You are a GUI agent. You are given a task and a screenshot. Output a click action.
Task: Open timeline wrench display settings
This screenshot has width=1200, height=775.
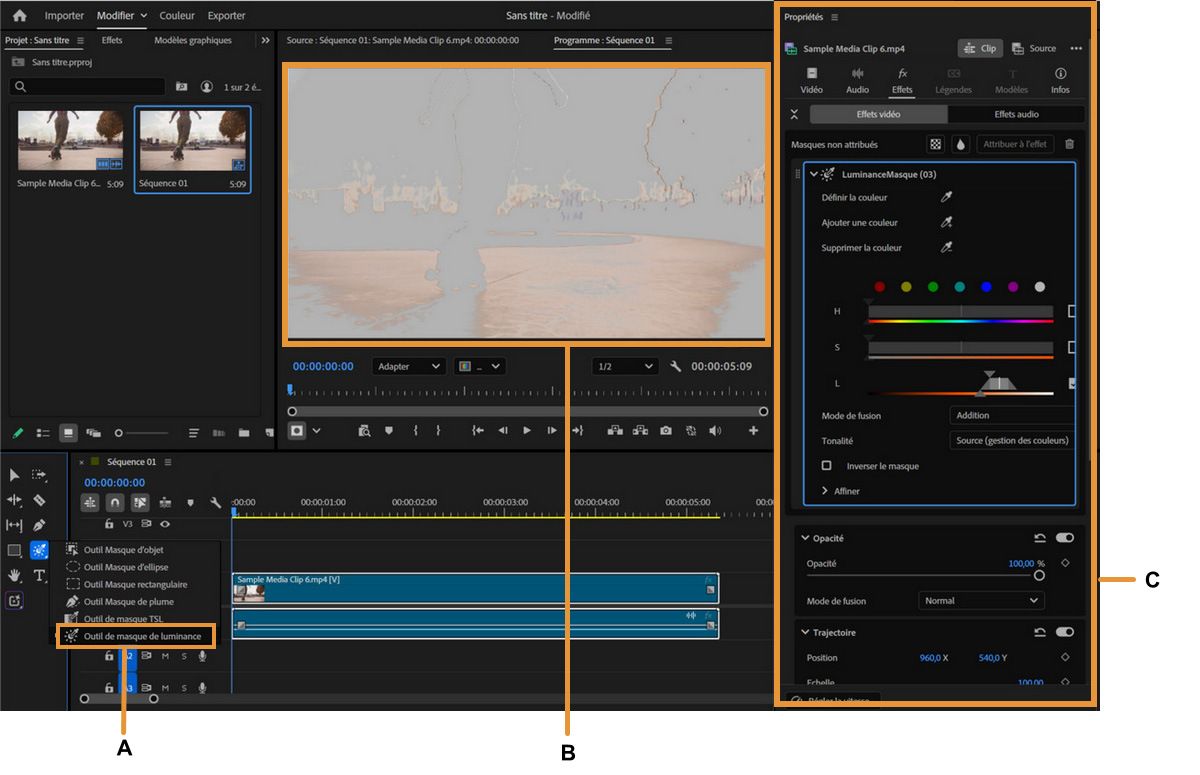pos(214,502)
